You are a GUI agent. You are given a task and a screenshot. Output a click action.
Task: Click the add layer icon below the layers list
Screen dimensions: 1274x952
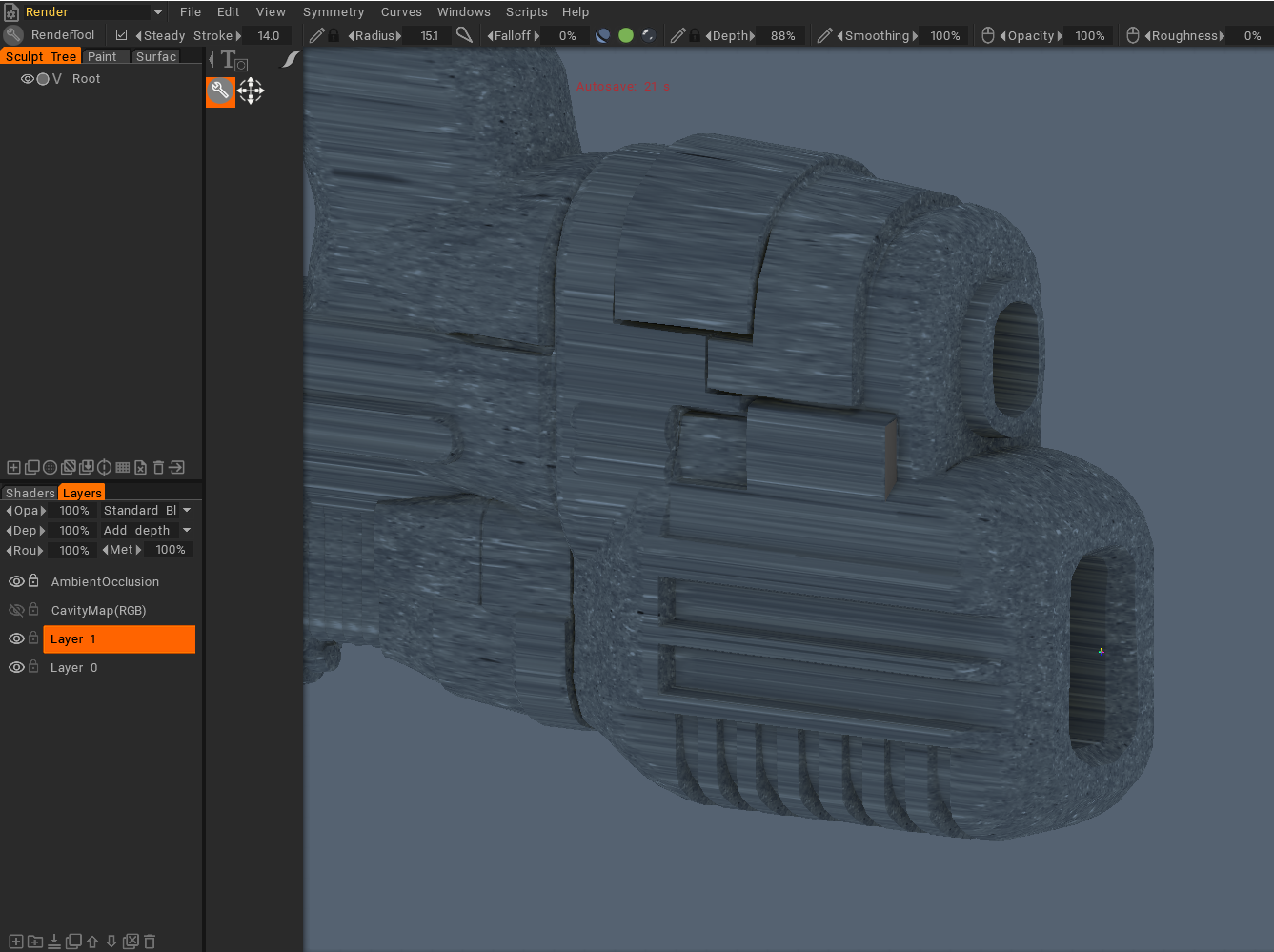tap(15, 942)
